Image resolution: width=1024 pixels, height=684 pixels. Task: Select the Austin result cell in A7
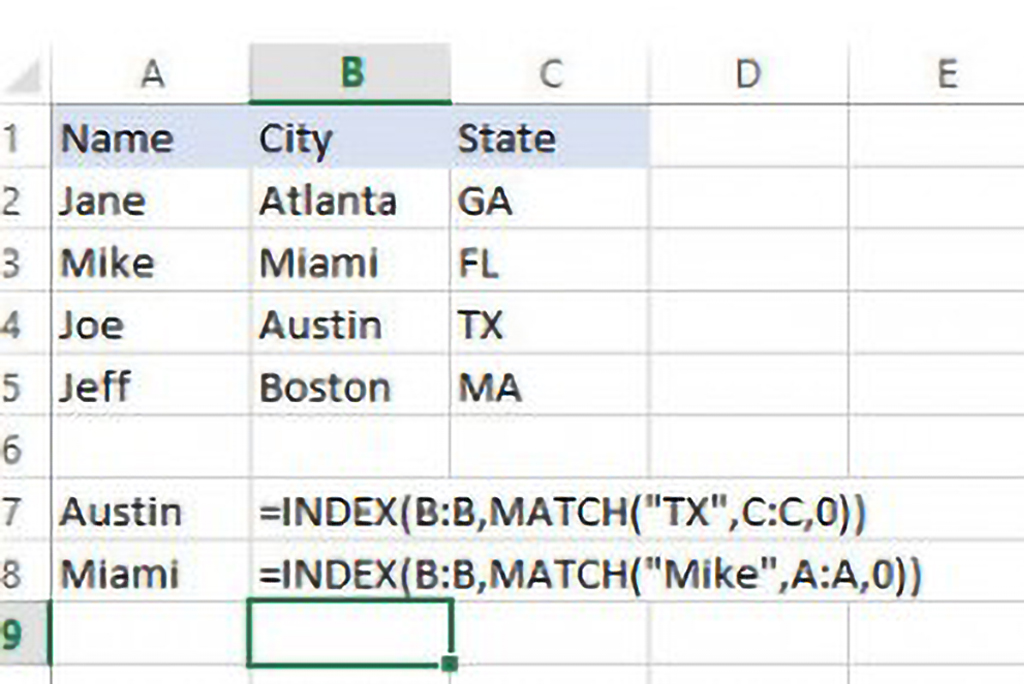pos(152,511)
